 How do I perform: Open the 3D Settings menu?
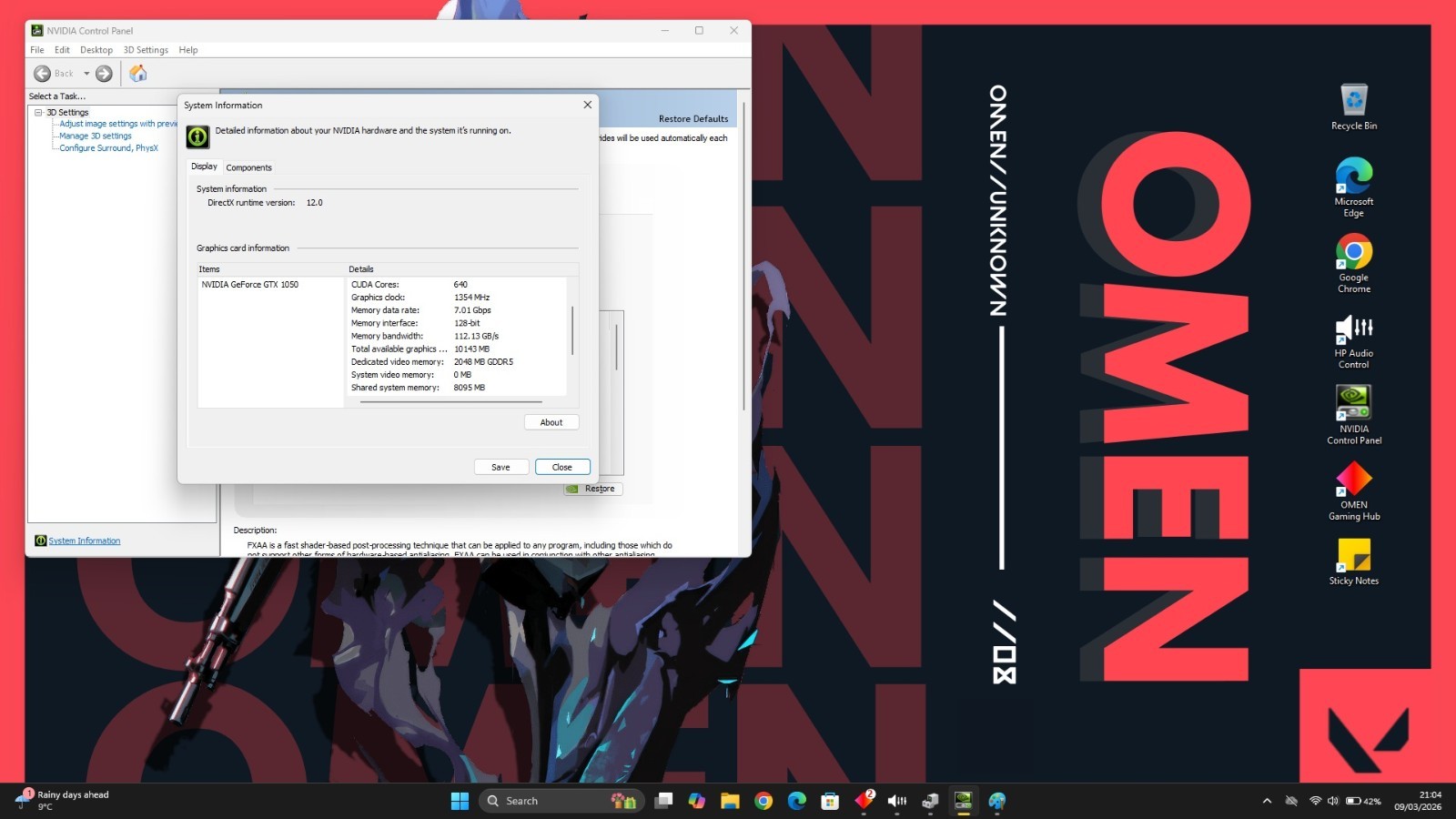click(146, 50)
